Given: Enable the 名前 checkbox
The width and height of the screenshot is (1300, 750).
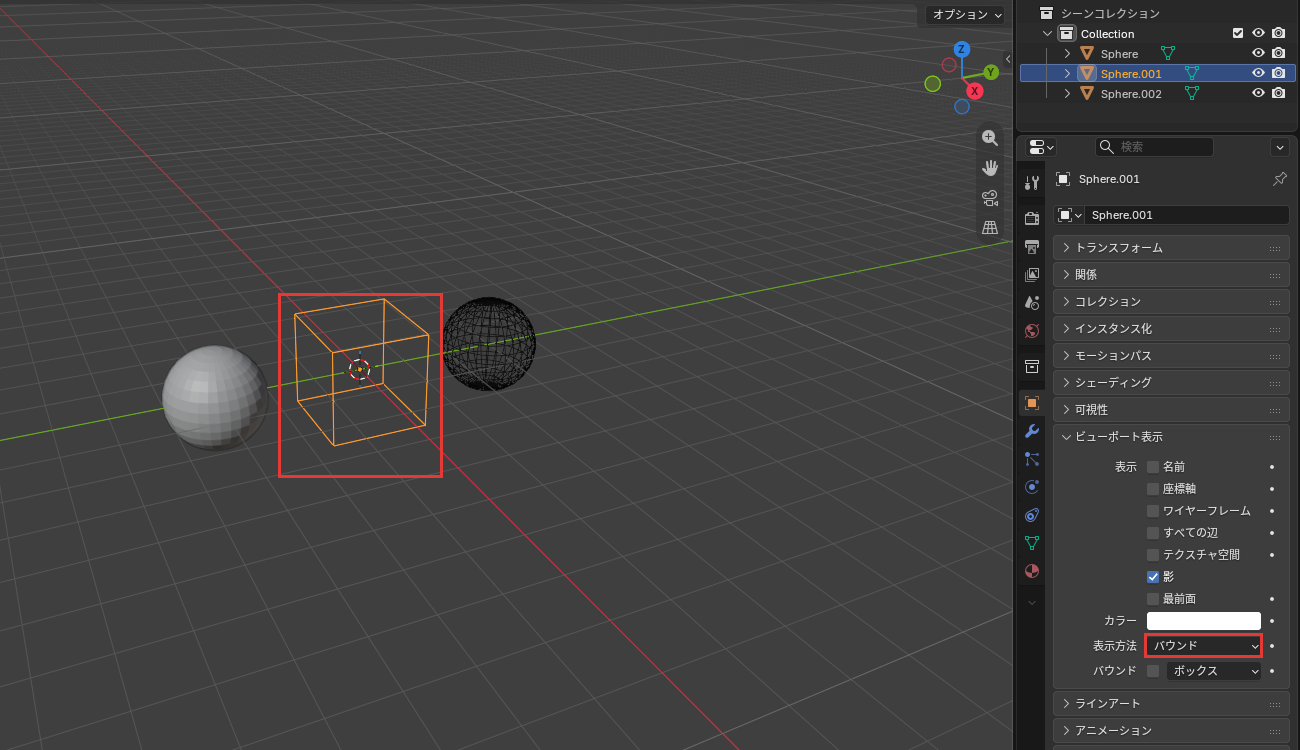Looking at the screenshot, I should [1153, 467].
